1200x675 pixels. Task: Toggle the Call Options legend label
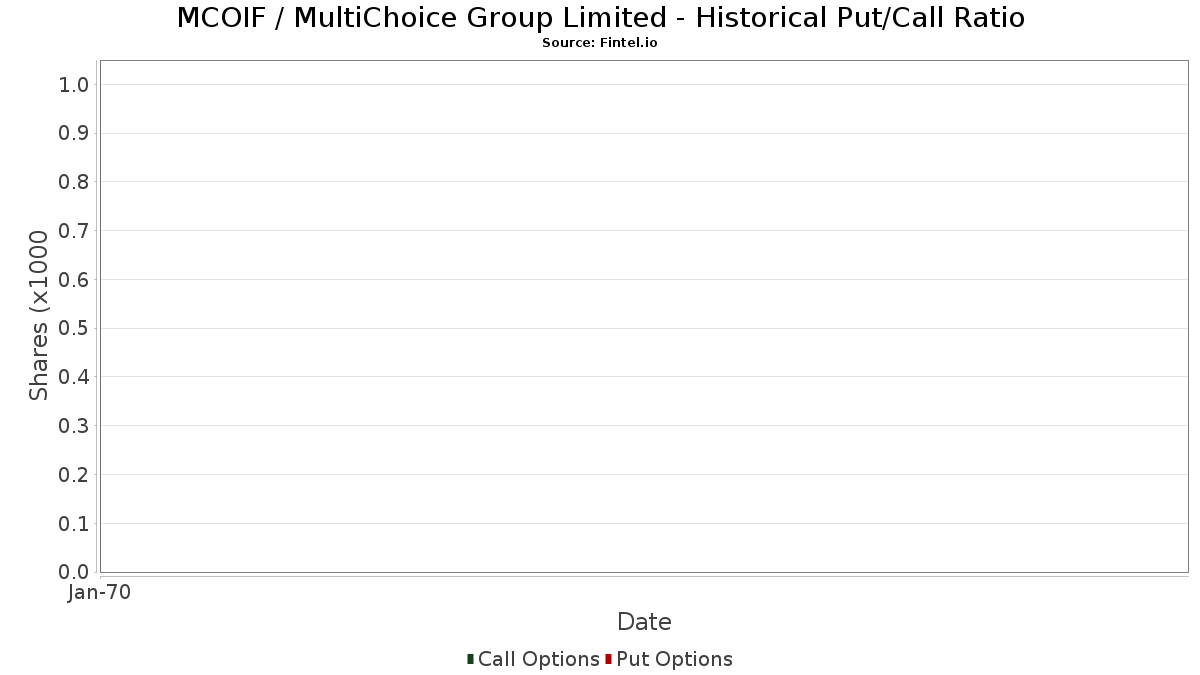click(539, 659)
